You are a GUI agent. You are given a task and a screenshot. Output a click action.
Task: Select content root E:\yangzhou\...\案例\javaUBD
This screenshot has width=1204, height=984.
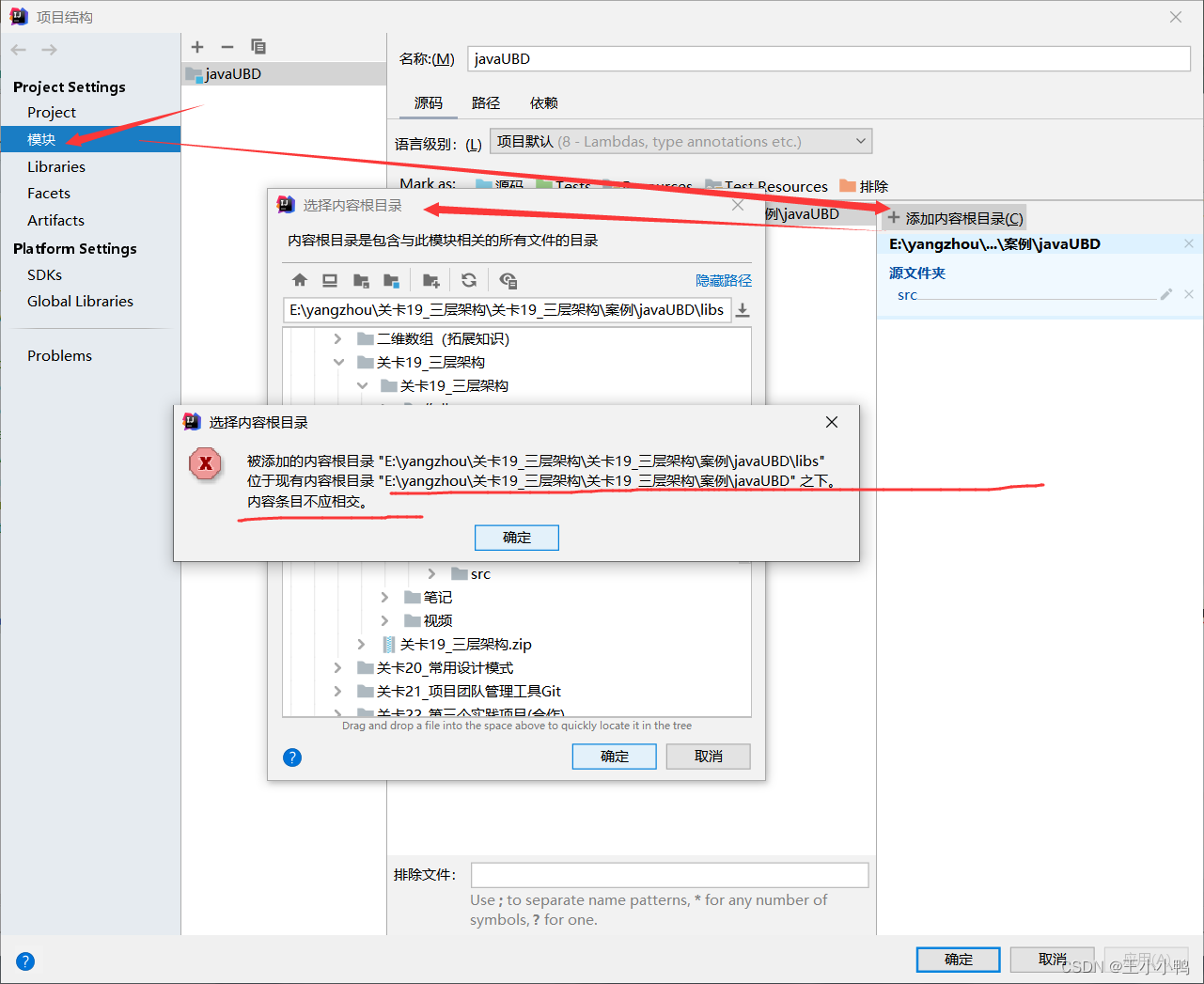(994, 243)
